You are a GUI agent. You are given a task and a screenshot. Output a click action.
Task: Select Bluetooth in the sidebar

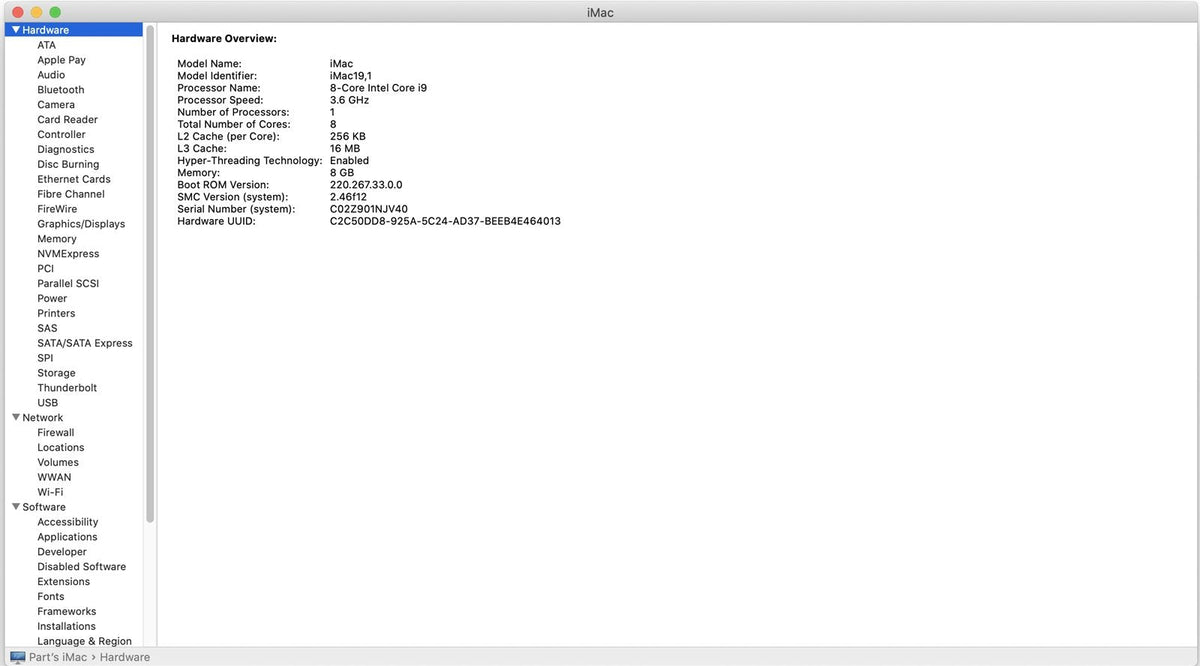(60, 89)
